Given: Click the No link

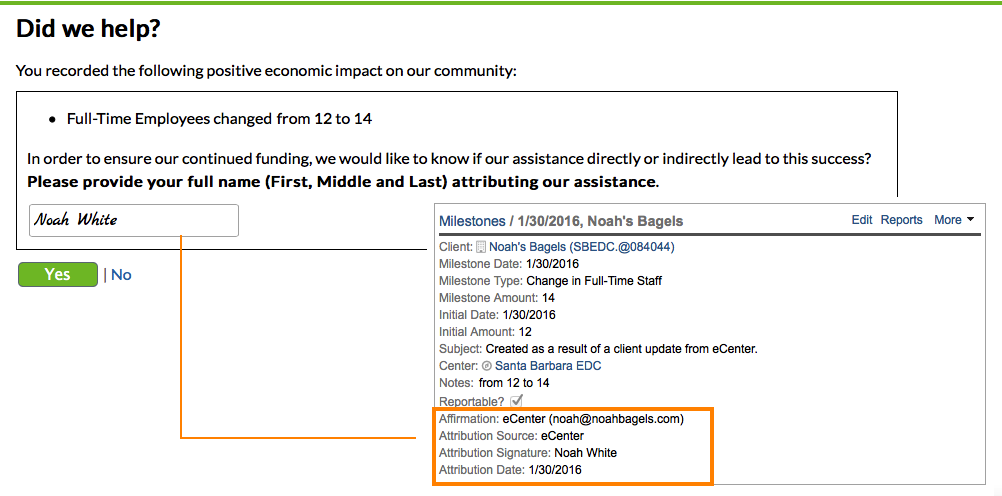Looking at the screenshot, I should click(121, 274).
